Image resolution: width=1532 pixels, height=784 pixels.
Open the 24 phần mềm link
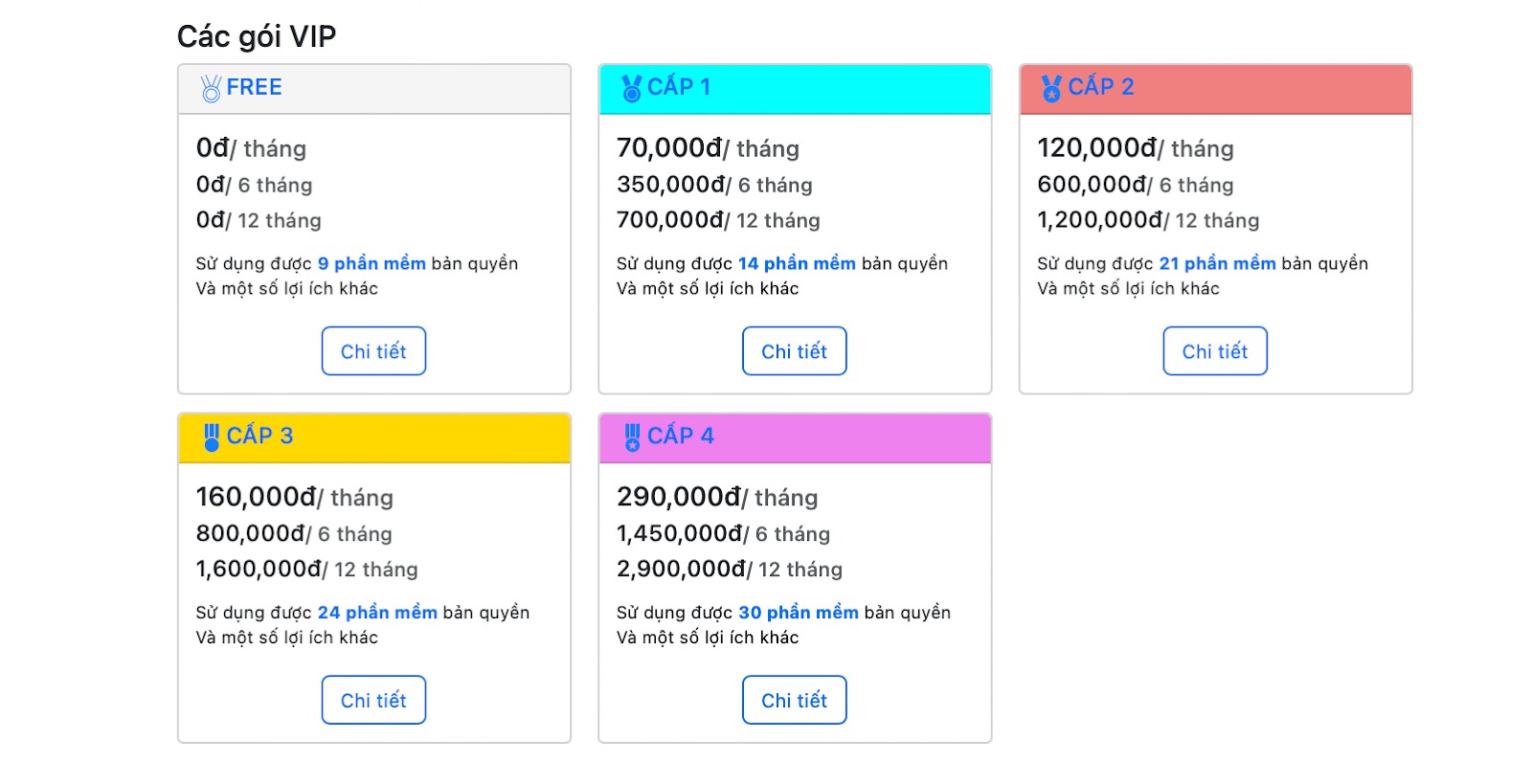click(377, 612)
